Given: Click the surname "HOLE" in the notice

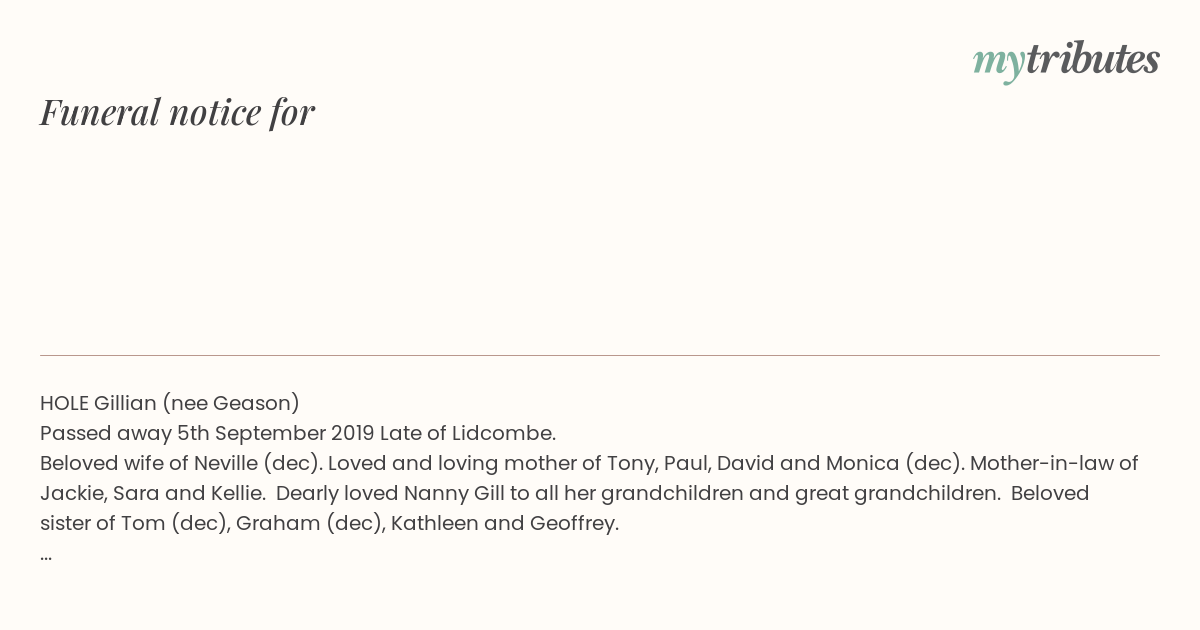Looking at the screenshot, I should click(64, 404).
